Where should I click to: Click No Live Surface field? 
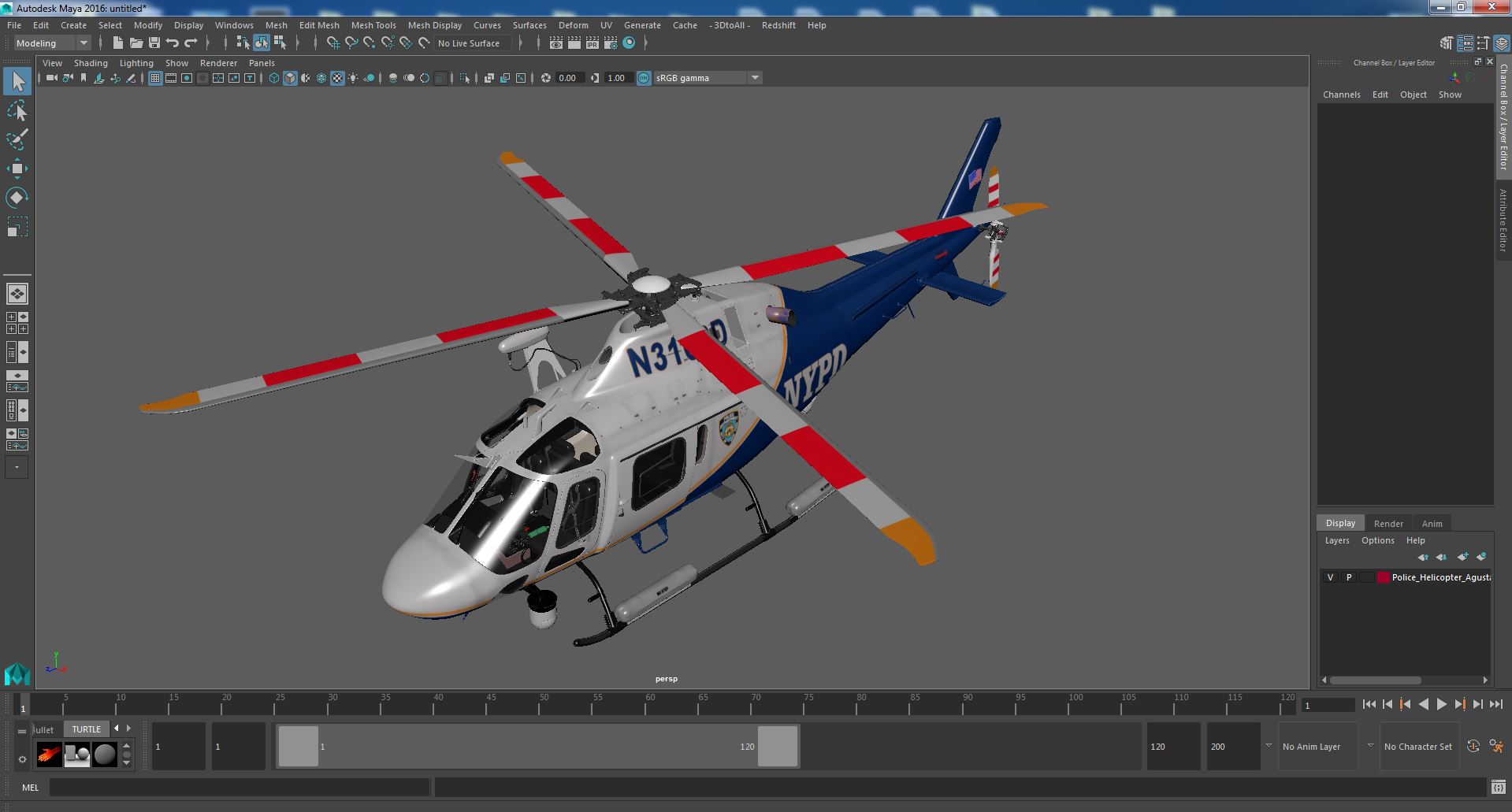tap(472, 43)
